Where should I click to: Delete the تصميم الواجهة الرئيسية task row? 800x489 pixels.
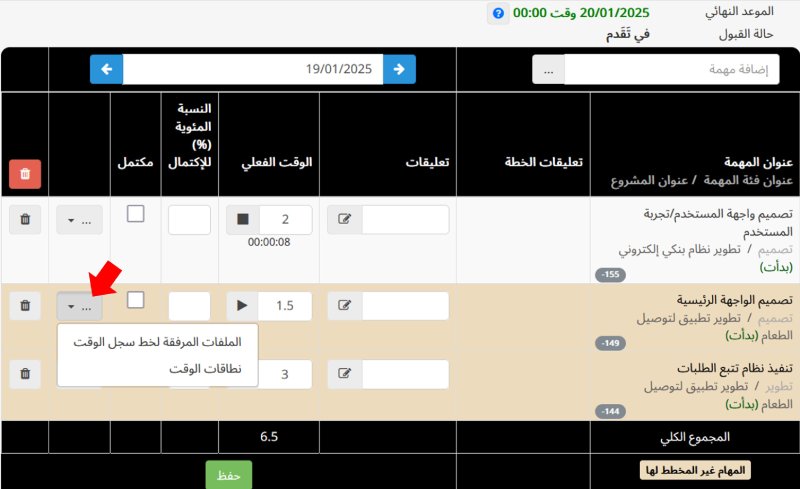click(25, 306)
